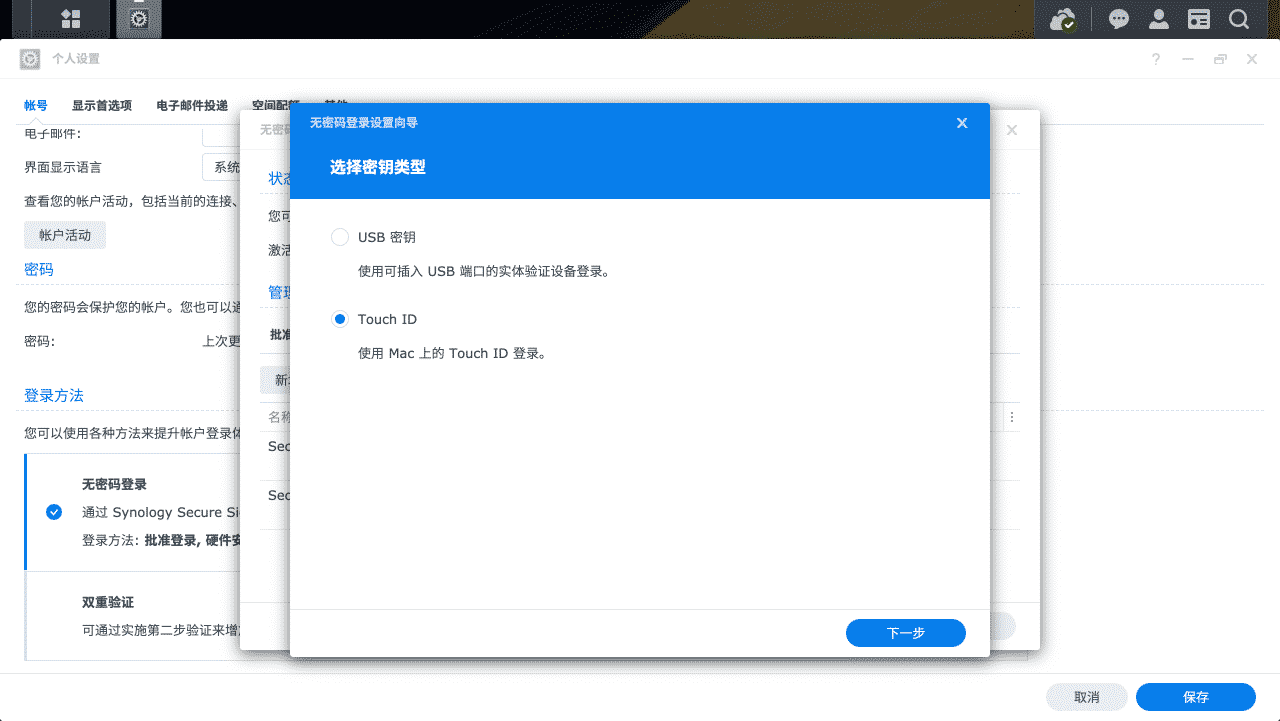The width and height of the screenshot is (1280, 721).
Task: Close the 无密码登录设置向导 wizard dialog
Action: point(962,123)
